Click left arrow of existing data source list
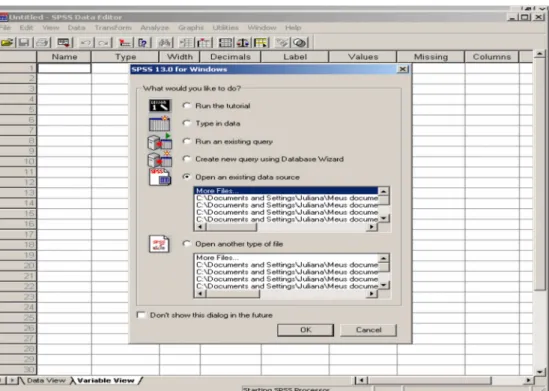Image resolution: width=549 pixels, height=391 pixels. 200,227
